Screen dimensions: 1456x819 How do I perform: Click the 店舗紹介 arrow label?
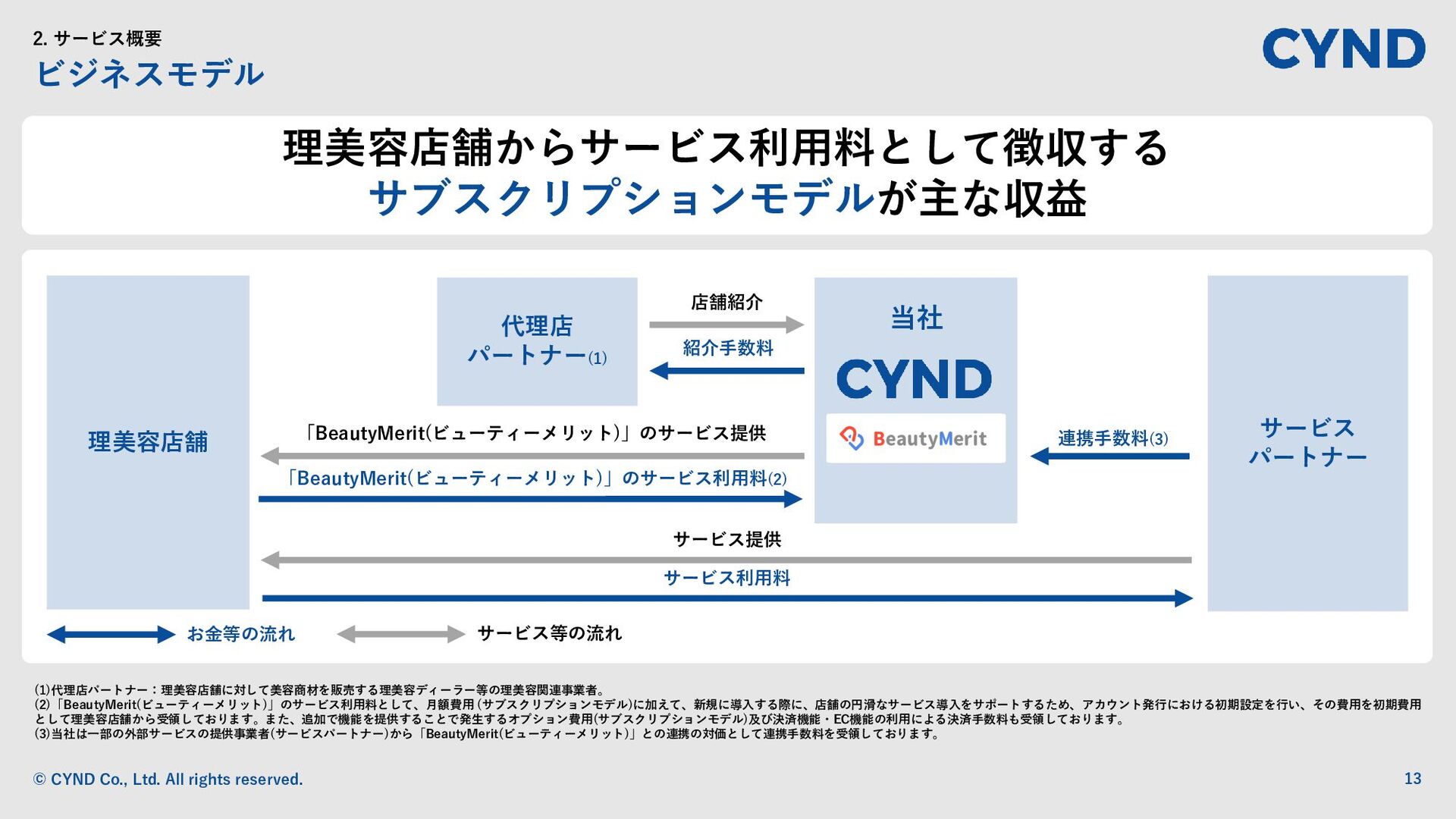coord(726,302)
